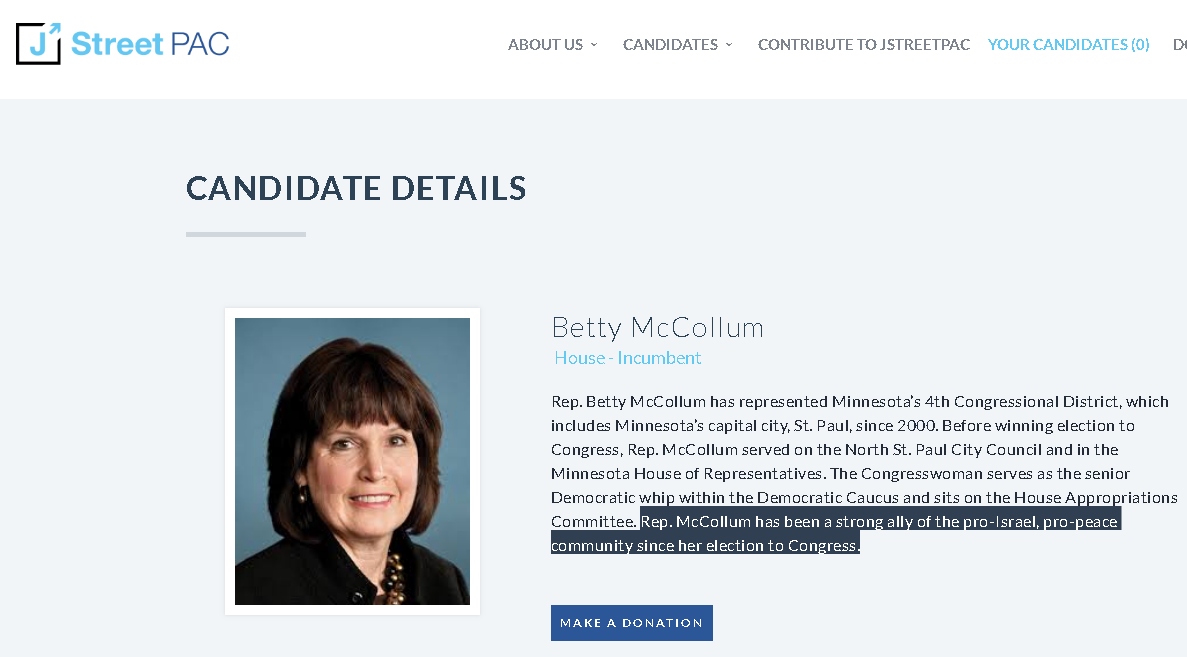Click the cut-off menu item at far right
This screenshot has width=1187, height=657.
tap(1180, 45)
